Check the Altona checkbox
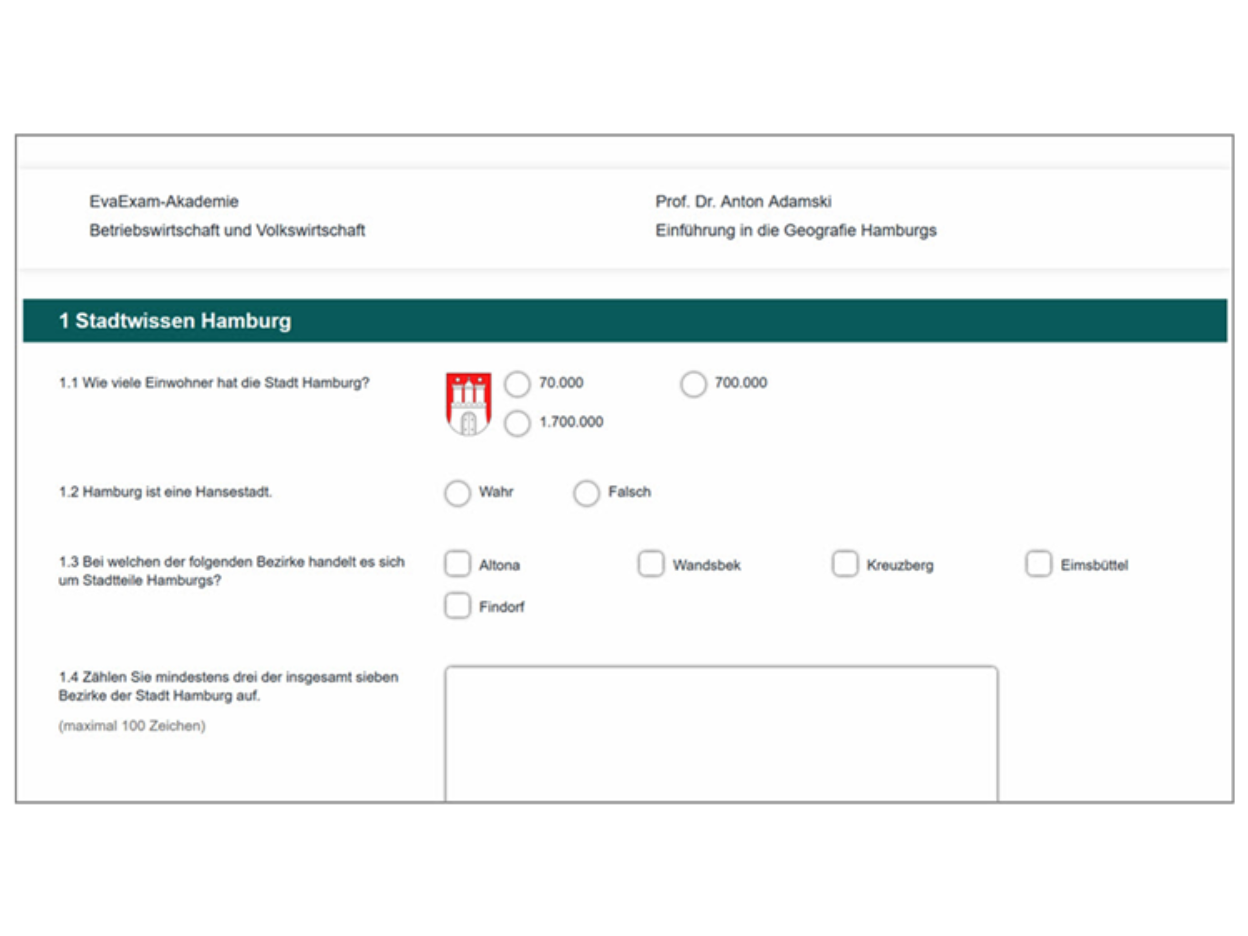This screenshot has width=1248, height=936. (457, 565)
